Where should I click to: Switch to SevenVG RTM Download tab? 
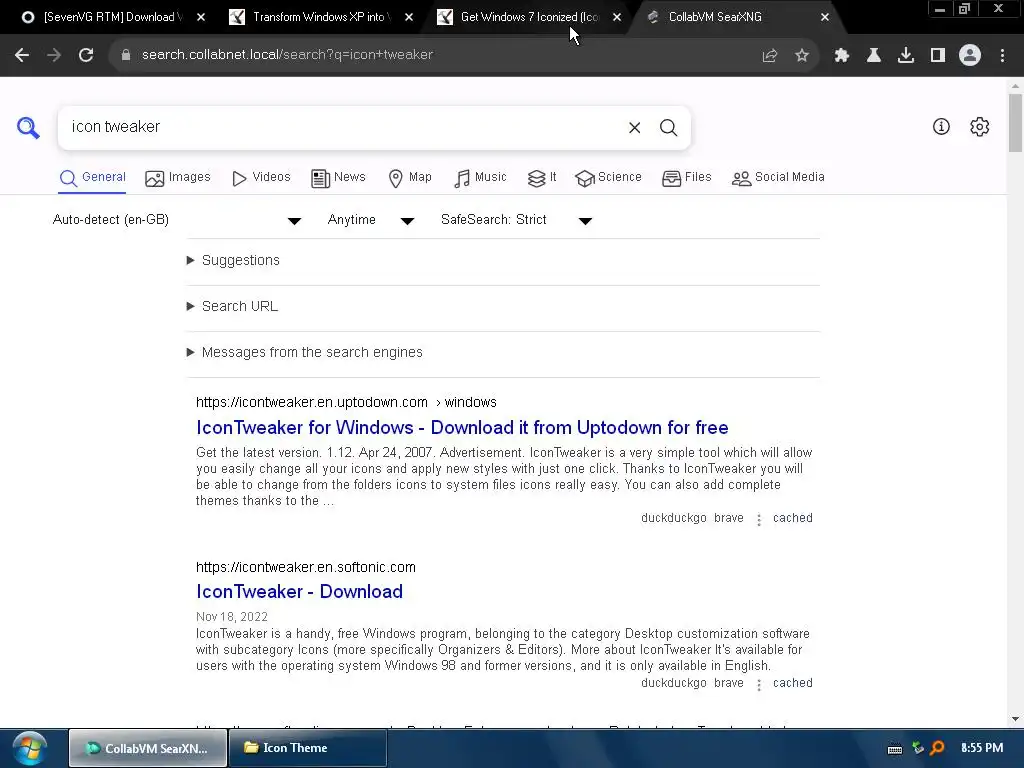(111, 17)
